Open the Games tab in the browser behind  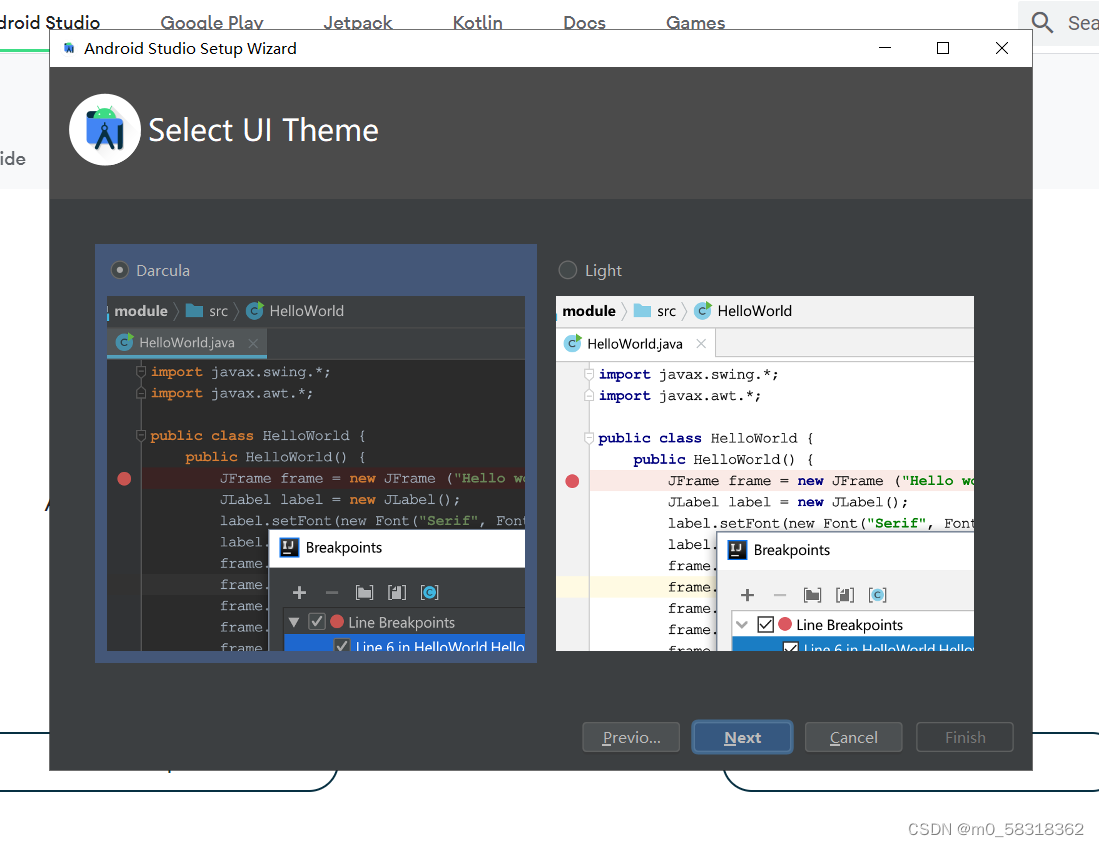pos(695,22)
